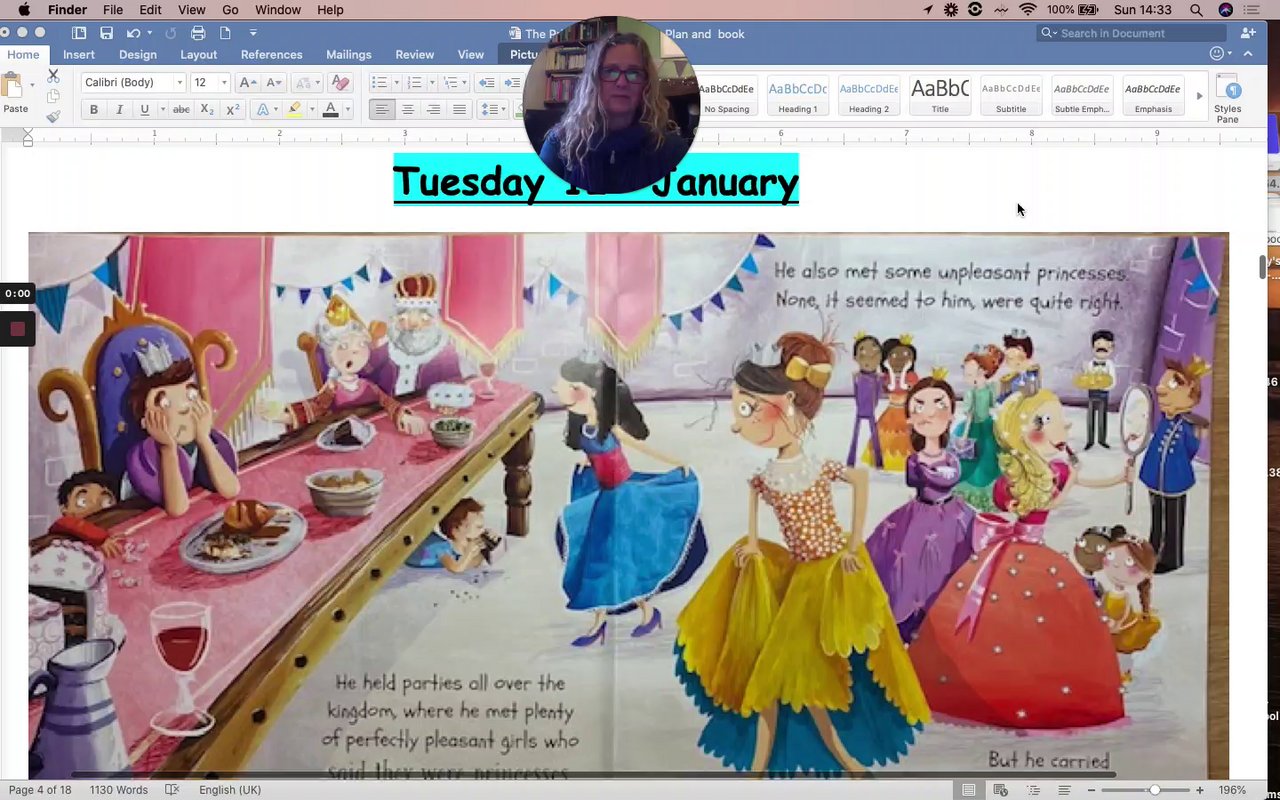Toggle Underline formatting

tap(145, 110)
